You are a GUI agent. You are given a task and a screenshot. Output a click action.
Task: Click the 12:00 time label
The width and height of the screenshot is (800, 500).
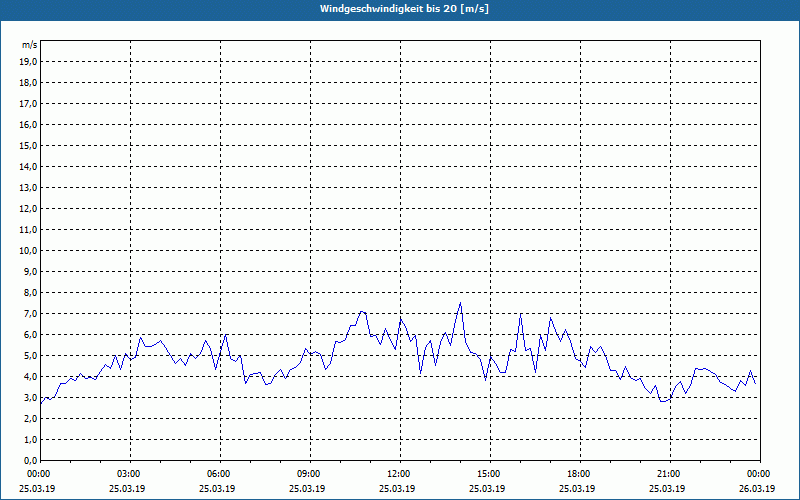tap(401, 474)
